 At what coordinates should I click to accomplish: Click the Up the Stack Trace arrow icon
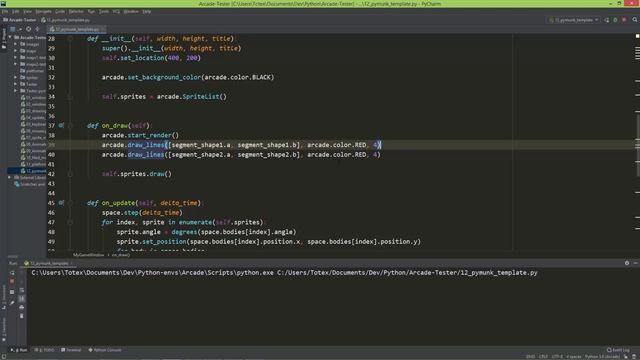[22, 273]
